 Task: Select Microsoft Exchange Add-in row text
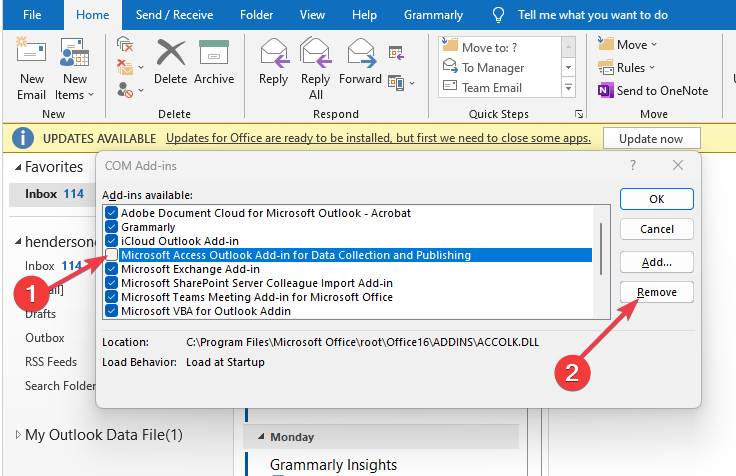[190, 269]
